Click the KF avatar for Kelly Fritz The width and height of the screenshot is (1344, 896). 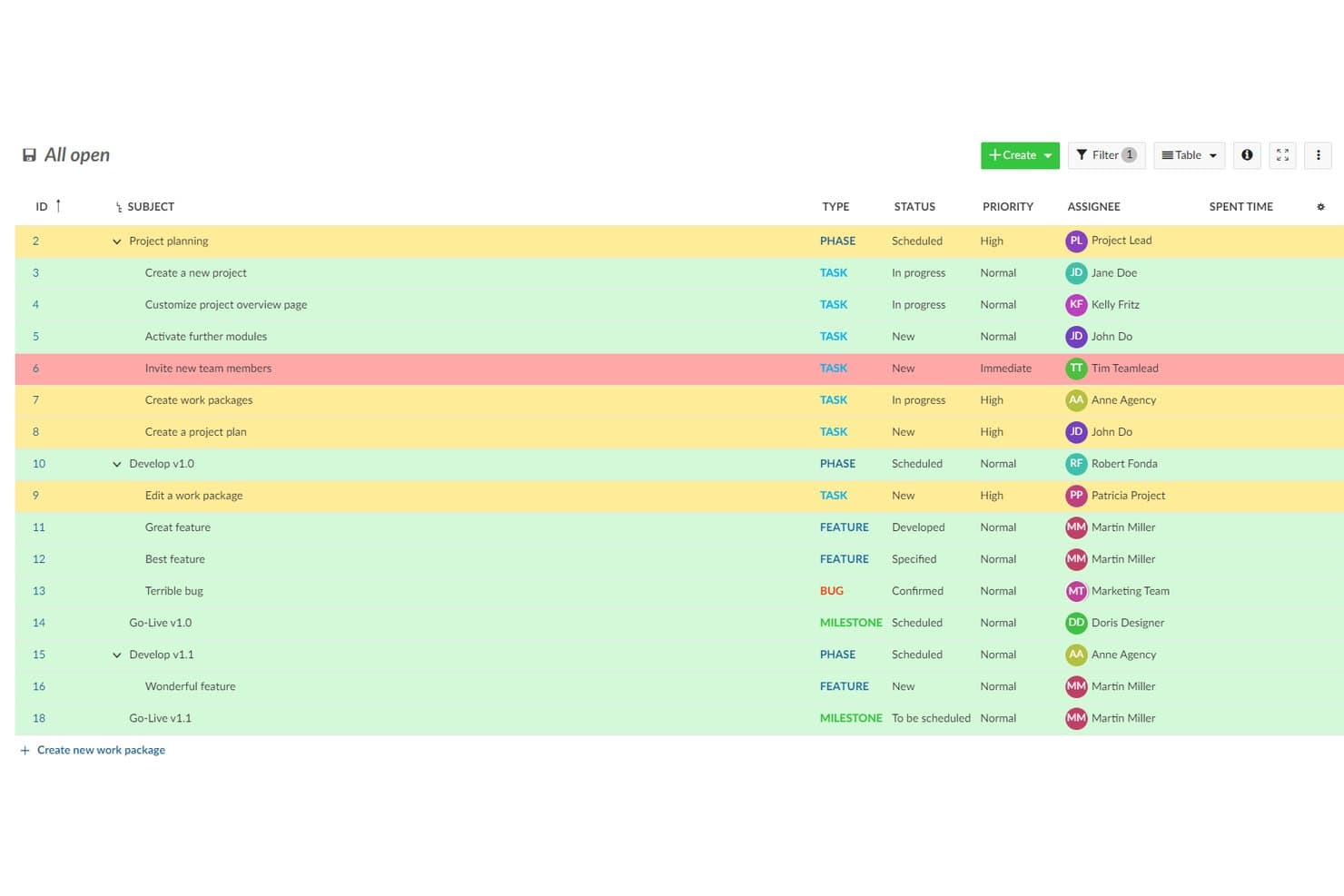click(x=1076, y=304)
